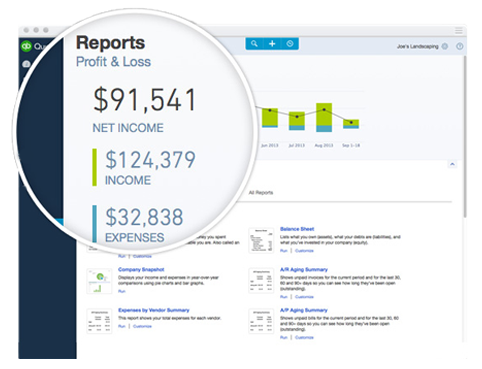
Task: Open Expenses by Vendor Summary report
Action: [x=154, y=310]
